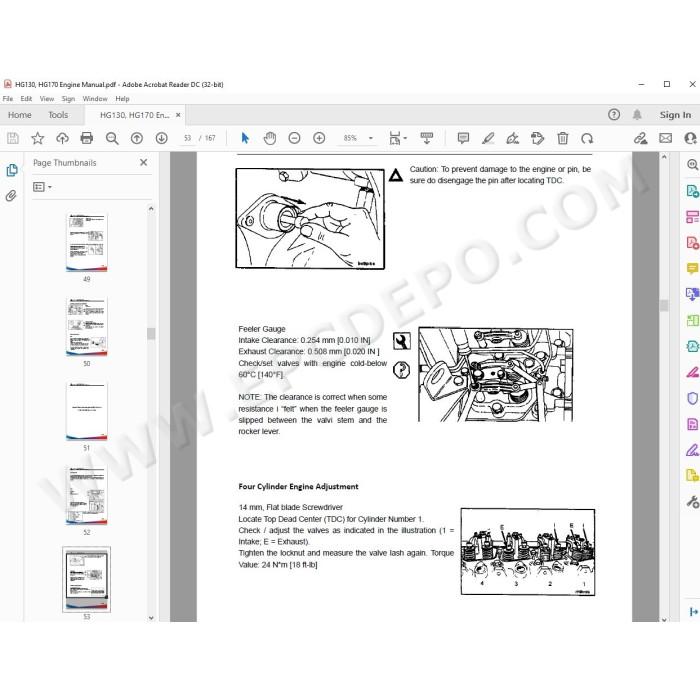700x700 pixels.
Task: Upload file to cloud icon
Action: coord(62,138)
